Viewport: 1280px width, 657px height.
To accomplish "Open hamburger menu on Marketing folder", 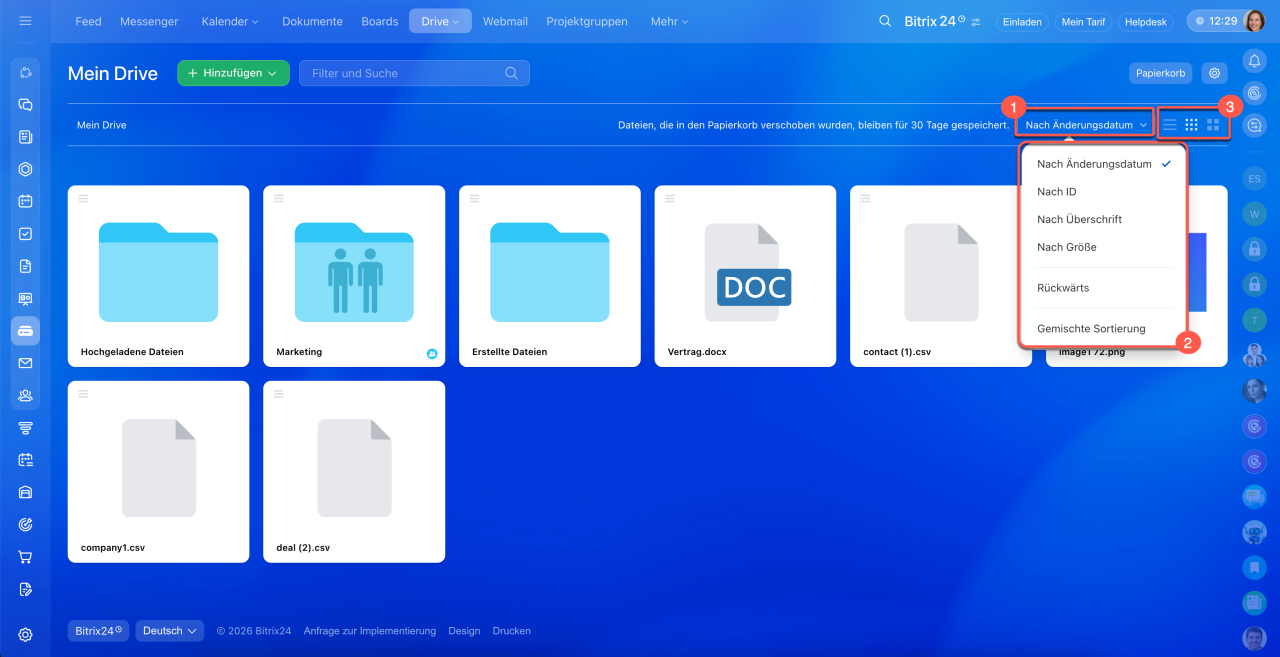I will pyautogui.click(x=279, y=199).
